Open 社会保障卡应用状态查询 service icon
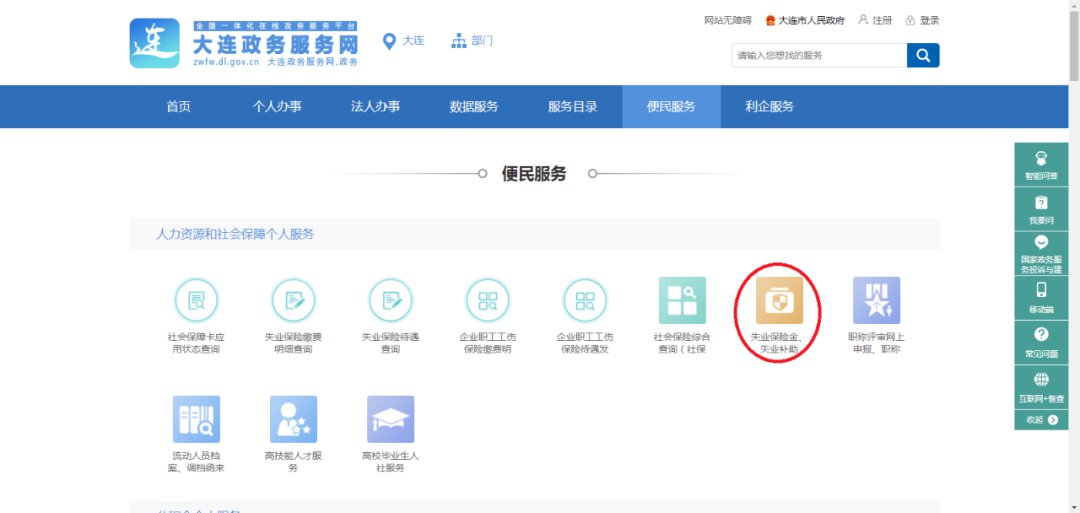 [196, 300]
